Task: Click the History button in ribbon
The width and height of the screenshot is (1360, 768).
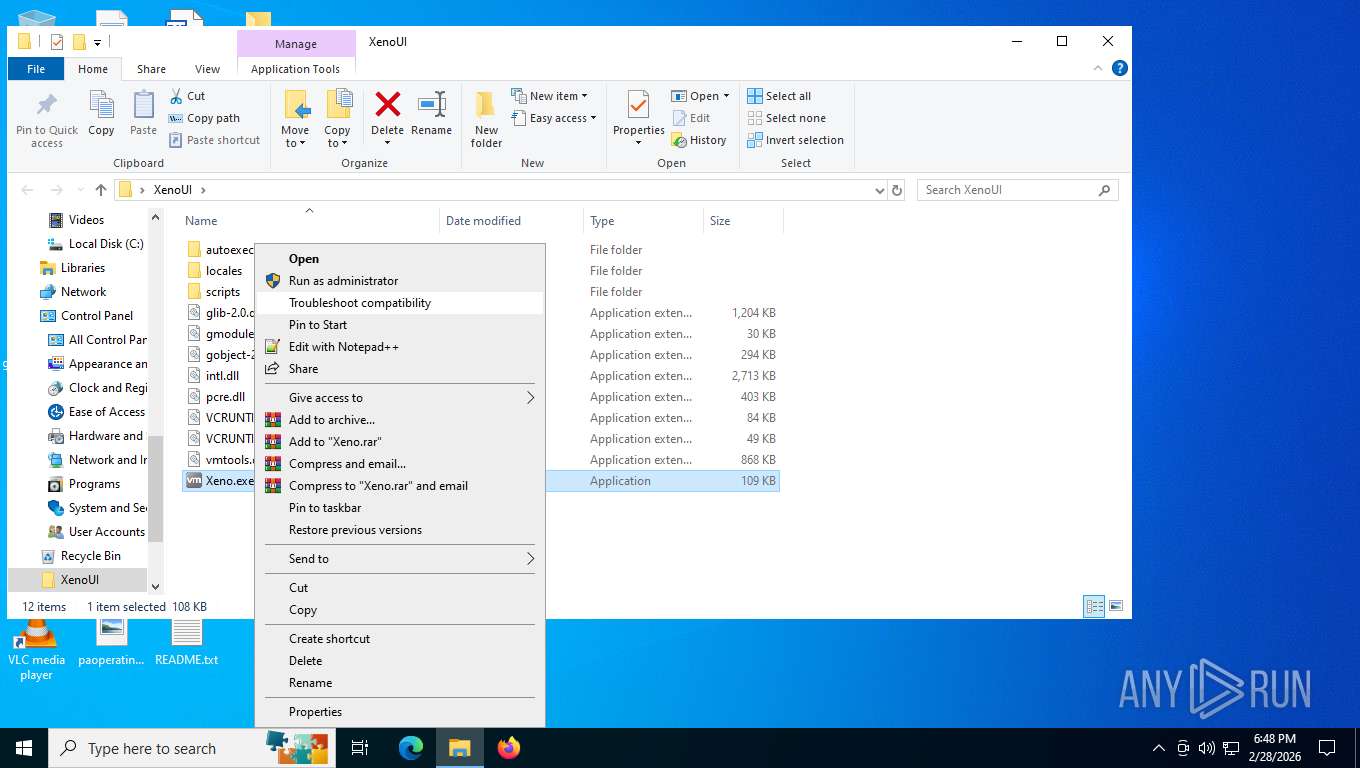Action: (699, 140)
